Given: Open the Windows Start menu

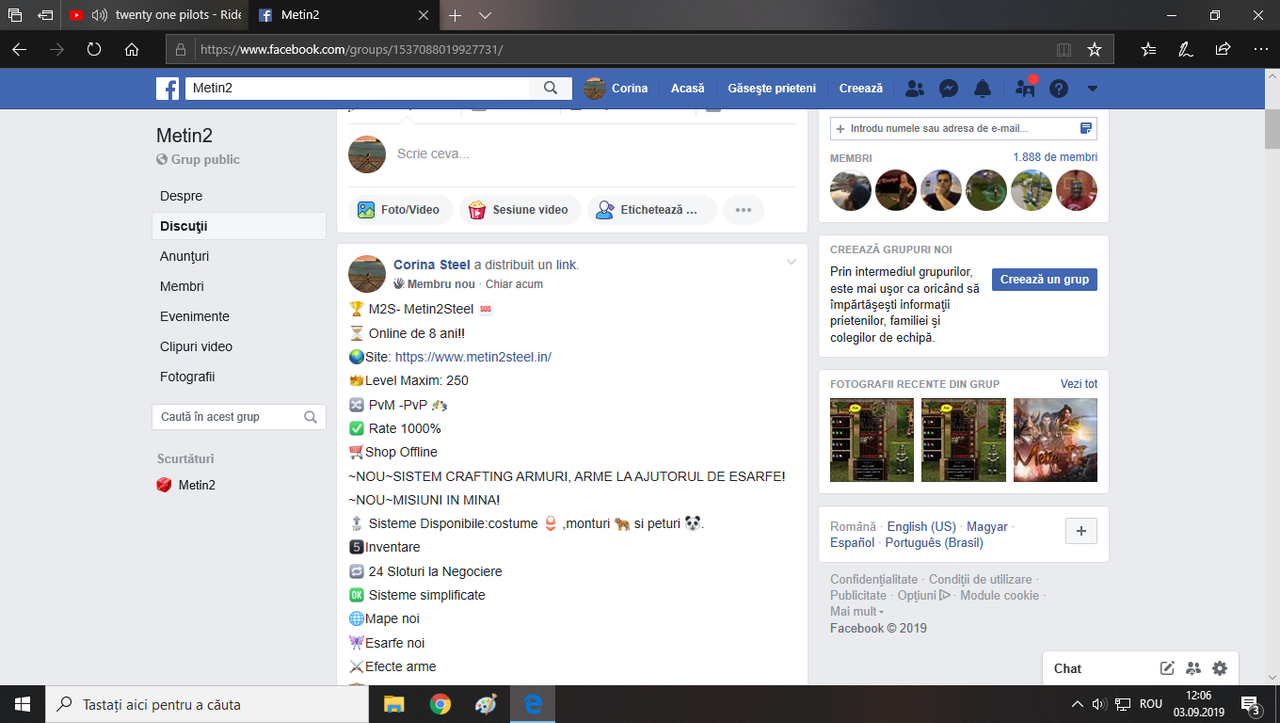Looking at the screenshot, I should (x=22, y=704).
